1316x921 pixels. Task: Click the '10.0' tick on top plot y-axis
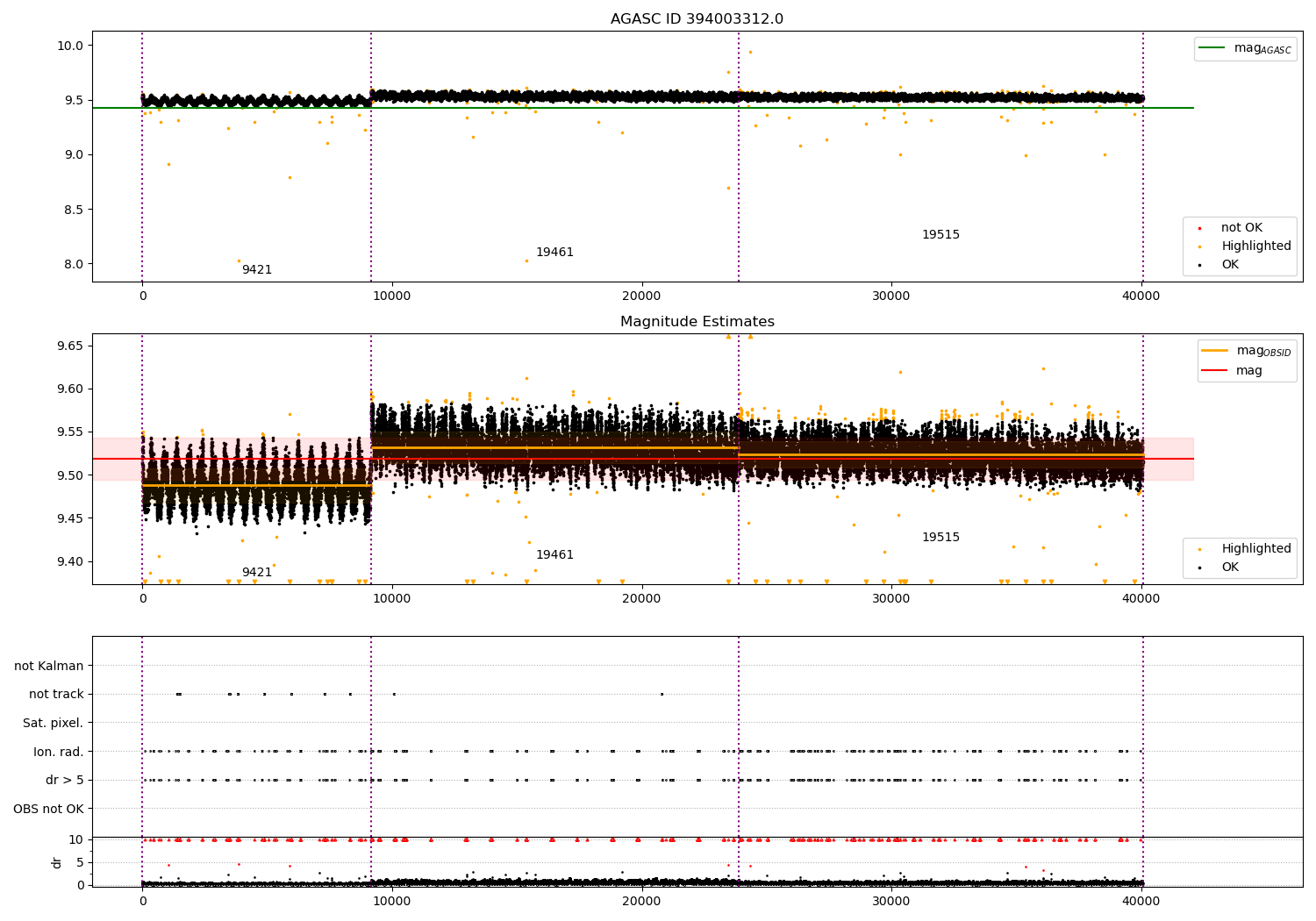click(70, 46)
